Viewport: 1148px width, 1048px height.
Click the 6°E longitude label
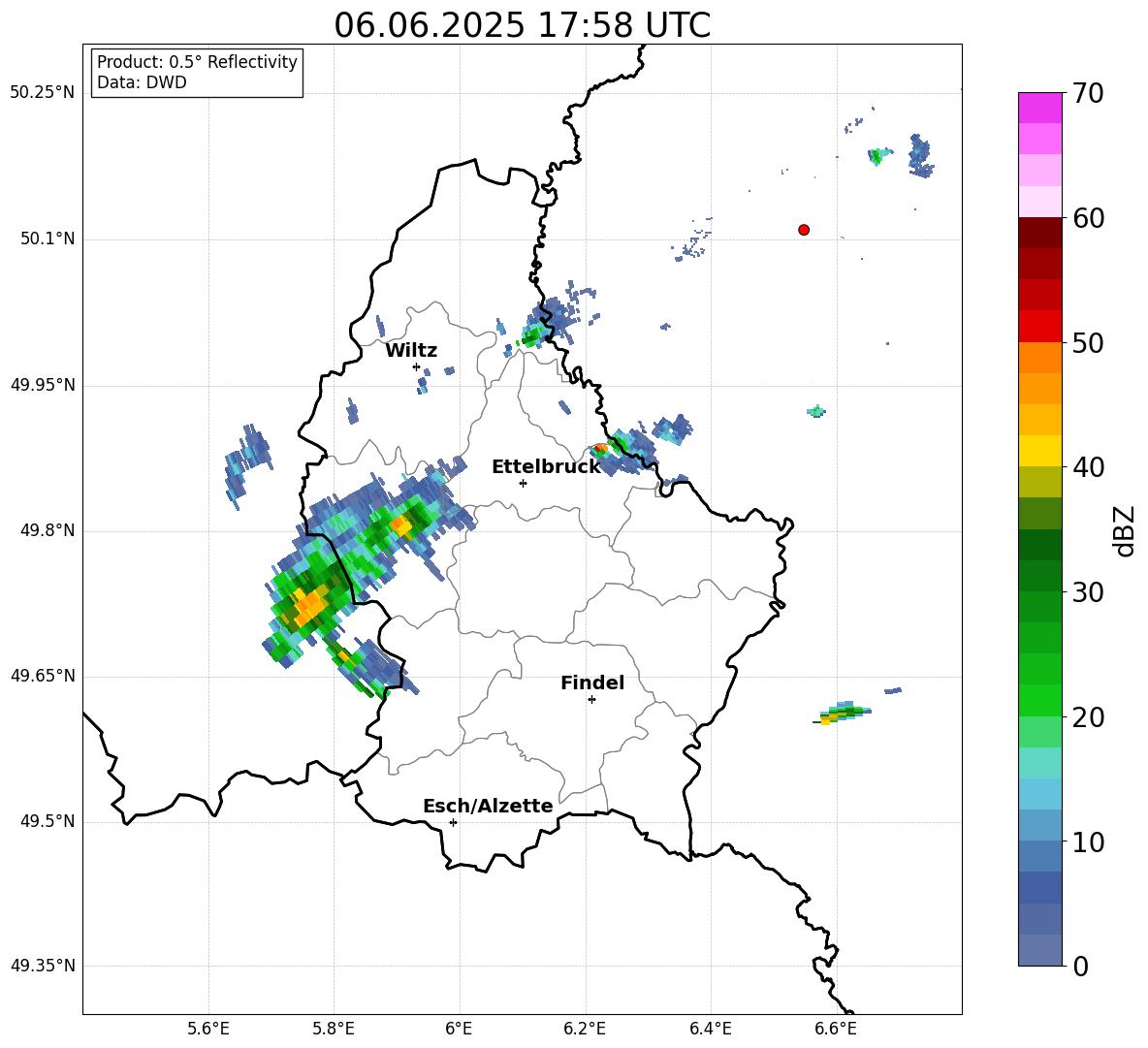click(x=460, y=1029)
